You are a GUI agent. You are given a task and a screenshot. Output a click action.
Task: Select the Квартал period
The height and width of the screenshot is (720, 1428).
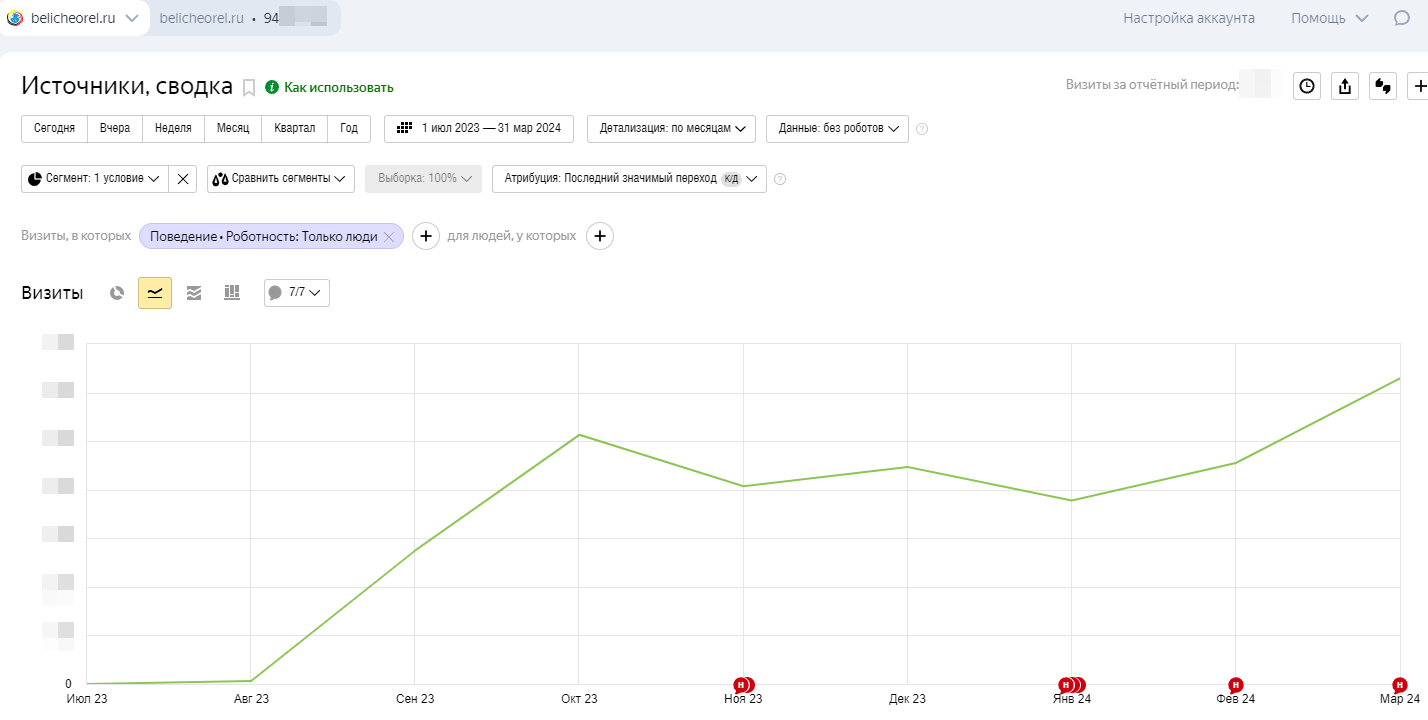coord(295,129)
